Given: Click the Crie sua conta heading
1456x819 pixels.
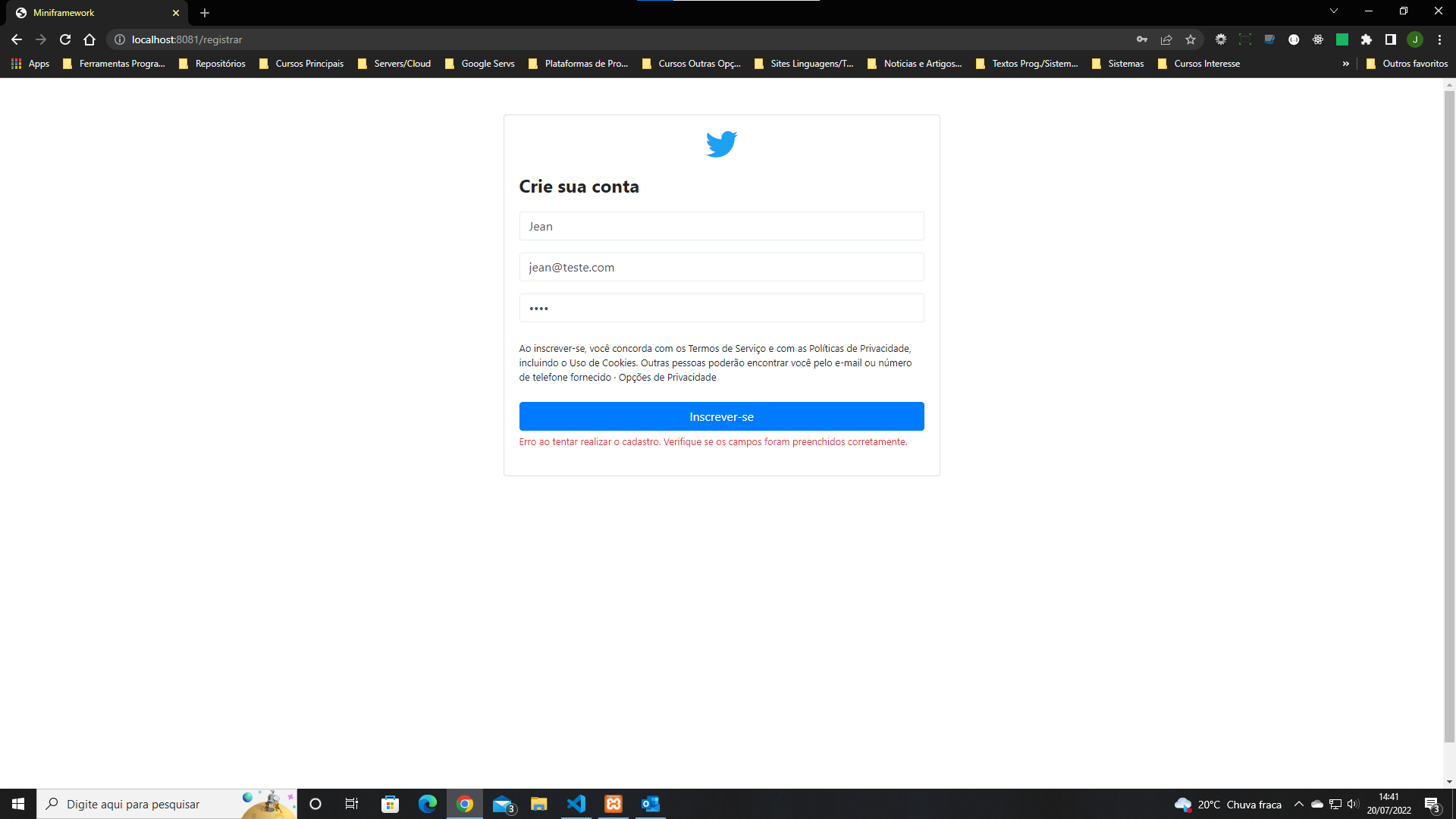Looking at the screenshot, I should 579,187.
